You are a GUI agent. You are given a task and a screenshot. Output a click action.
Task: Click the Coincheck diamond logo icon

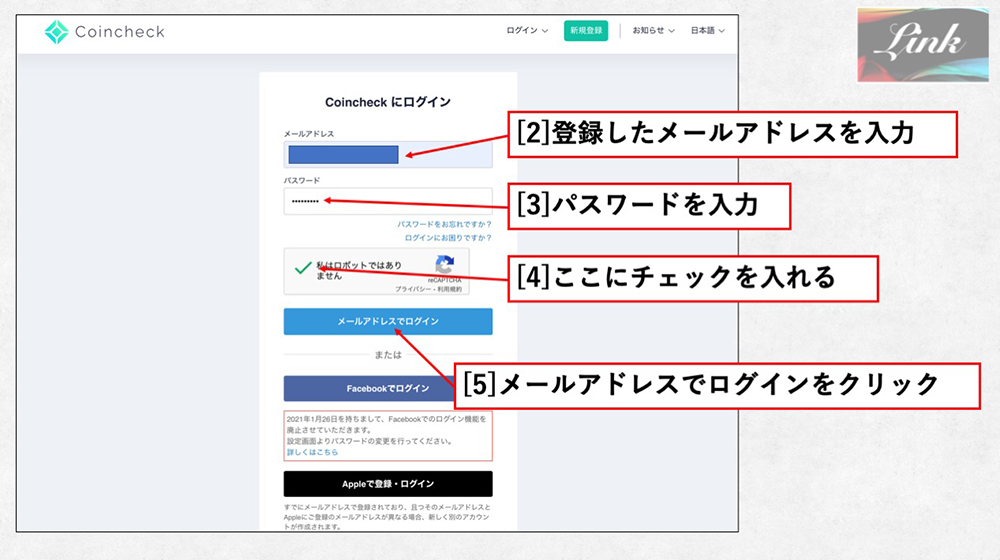[x=57, y=32]
